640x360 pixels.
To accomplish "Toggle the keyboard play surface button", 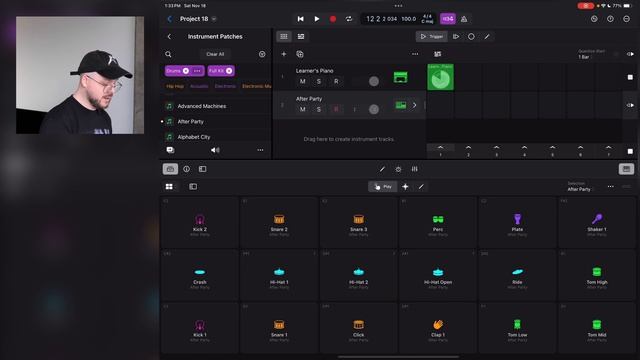I will click(x=626, y=169).
